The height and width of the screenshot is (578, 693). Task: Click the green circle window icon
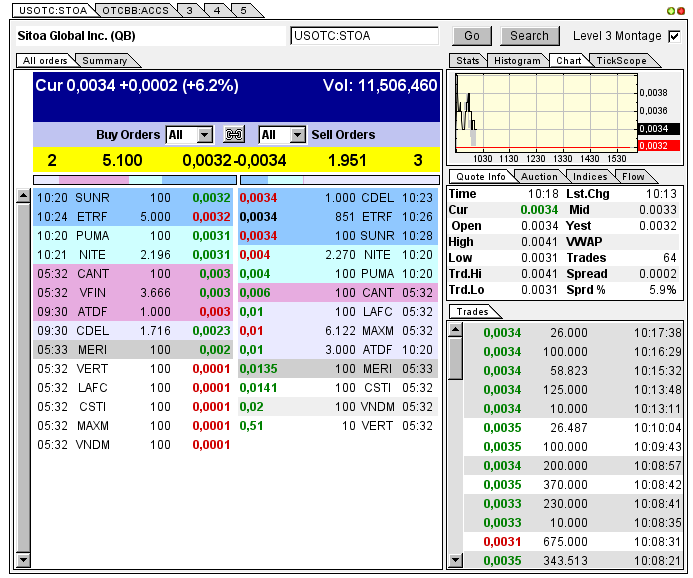click(670, 11)
